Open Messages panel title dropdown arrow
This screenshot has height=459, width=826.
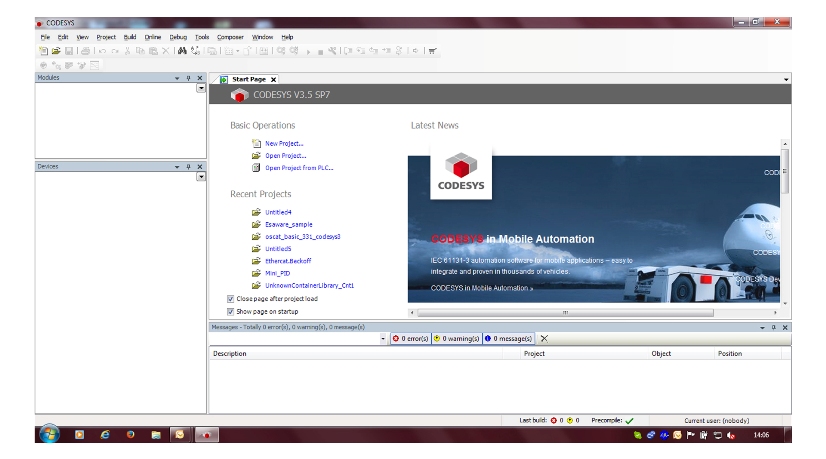762,328
